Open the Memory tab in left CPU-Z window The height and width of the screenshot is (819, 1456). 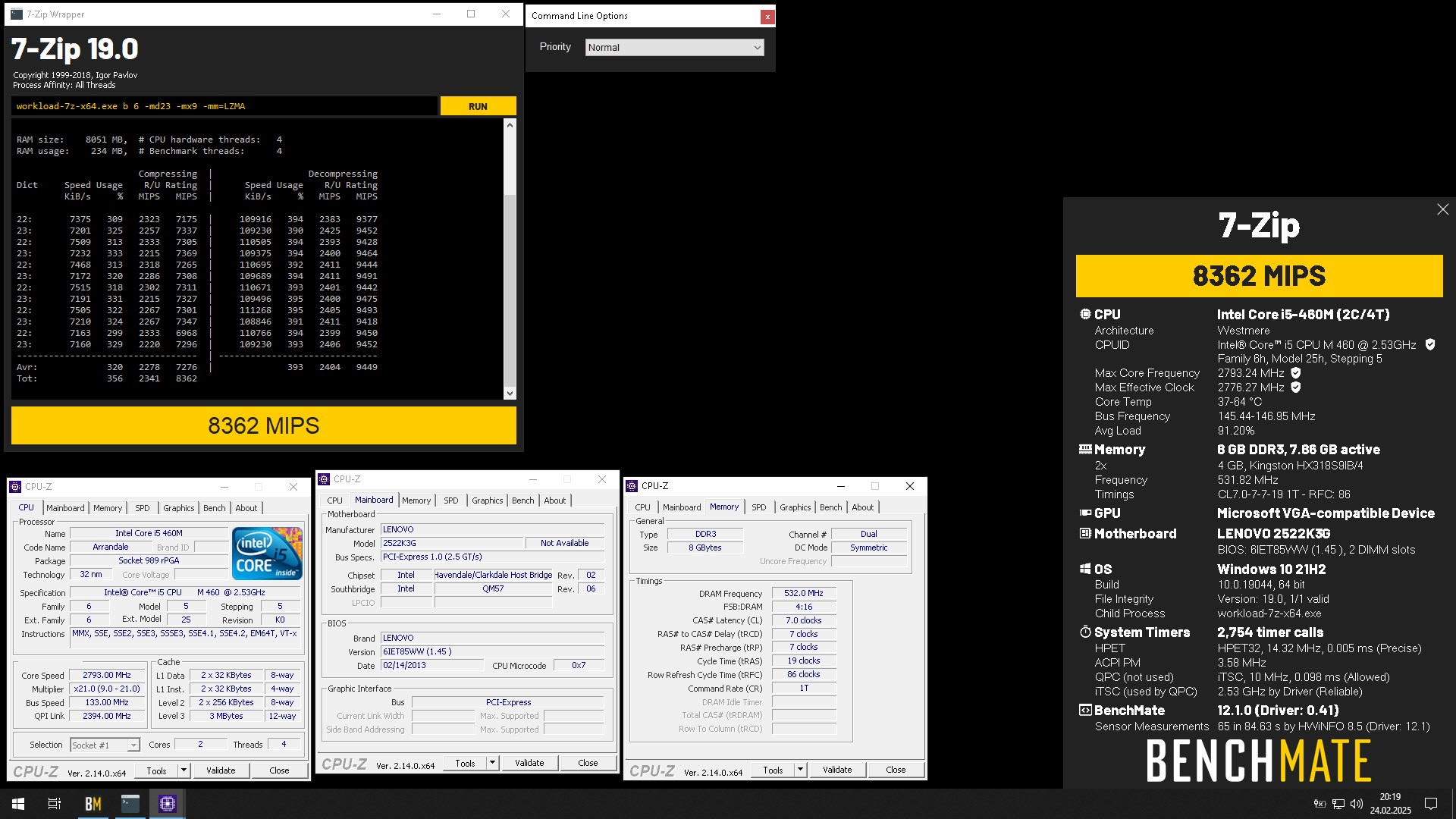click(108, 508)
